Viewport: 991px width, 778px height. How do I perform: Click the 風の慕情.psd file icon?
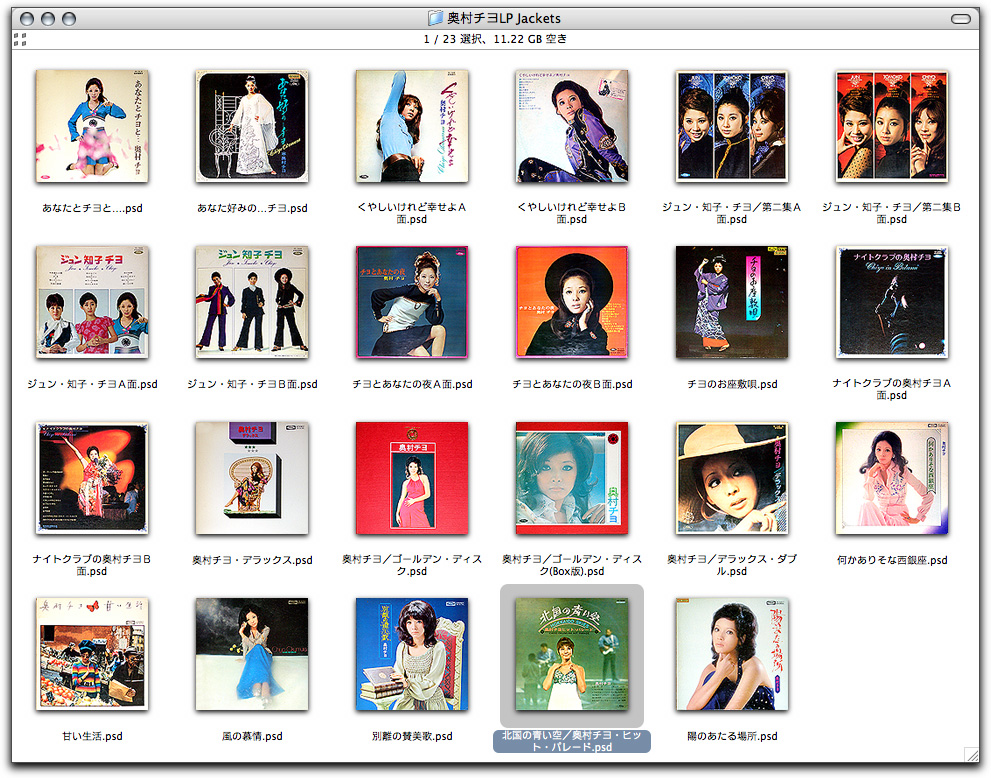click(x=252, y=654)
